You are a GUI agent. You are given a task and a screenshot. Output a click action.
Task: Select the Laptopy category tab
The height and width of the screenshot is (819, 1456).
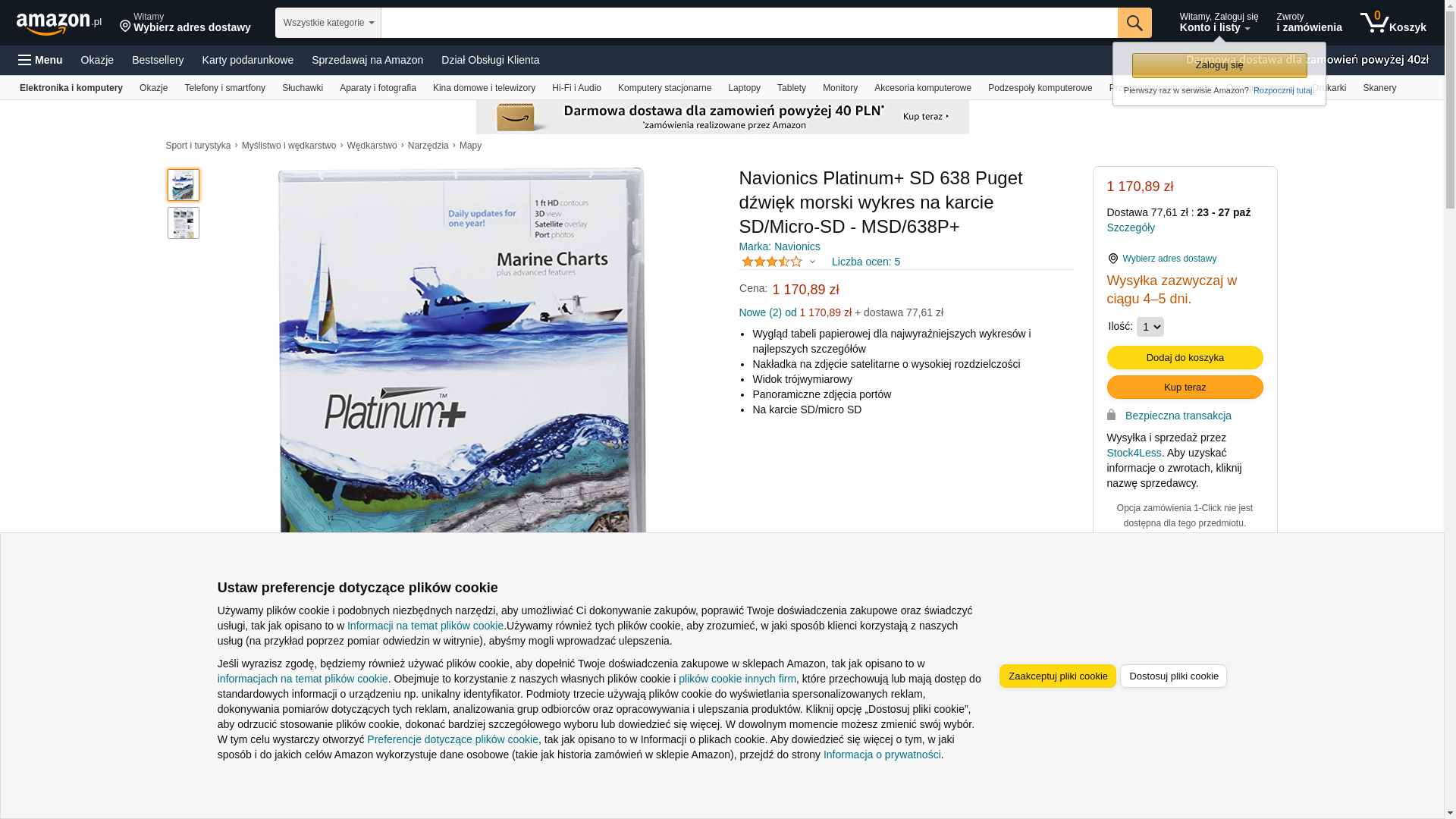tap(744, 88)
